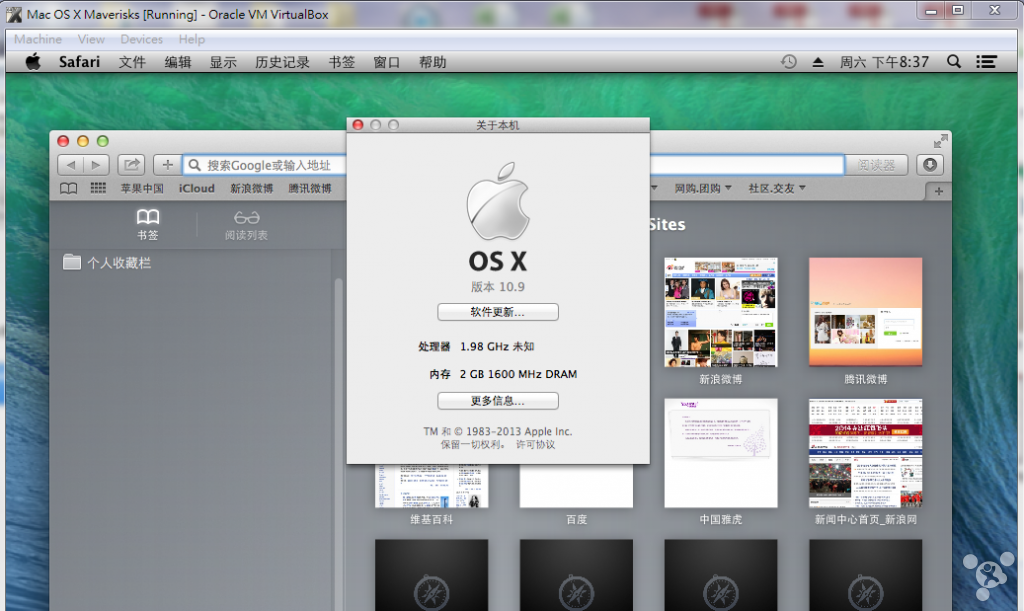The image size is (1024, 611).
Task: Show Safari downloads
Action: [x=930, y=165]
